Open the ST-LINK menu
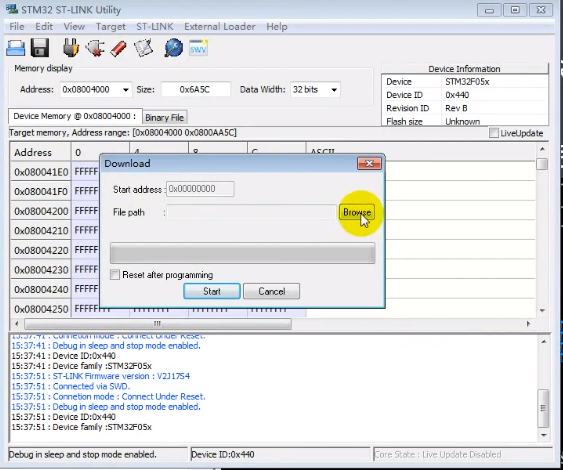 coord(155,27)
